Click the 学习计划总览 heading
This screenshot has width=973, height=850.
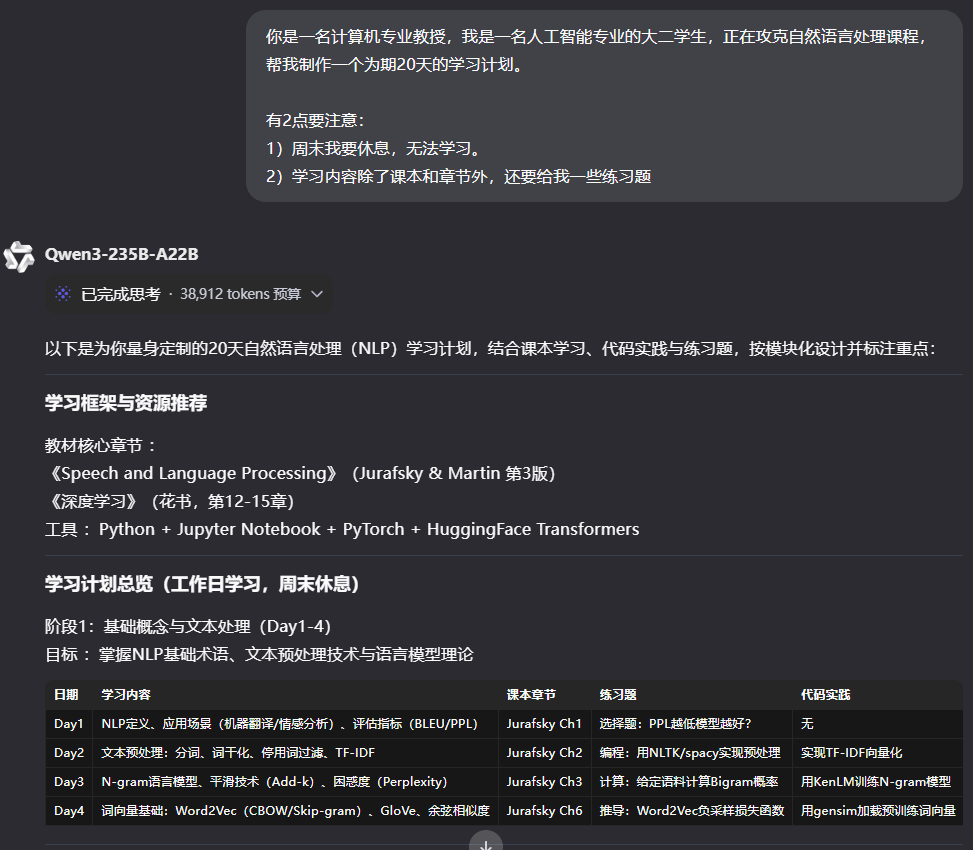202,584
